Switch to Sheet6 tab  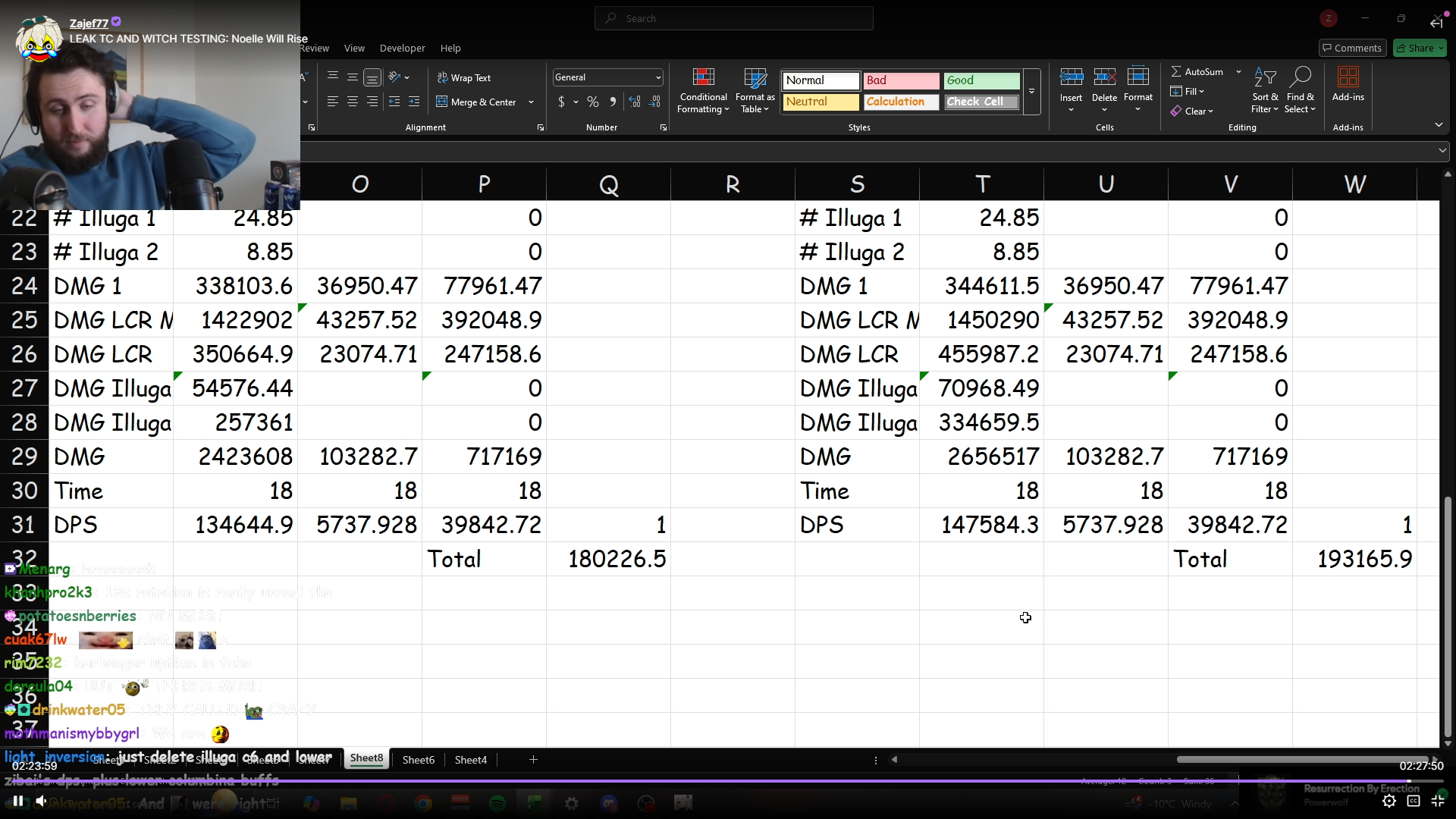[418, 759]
